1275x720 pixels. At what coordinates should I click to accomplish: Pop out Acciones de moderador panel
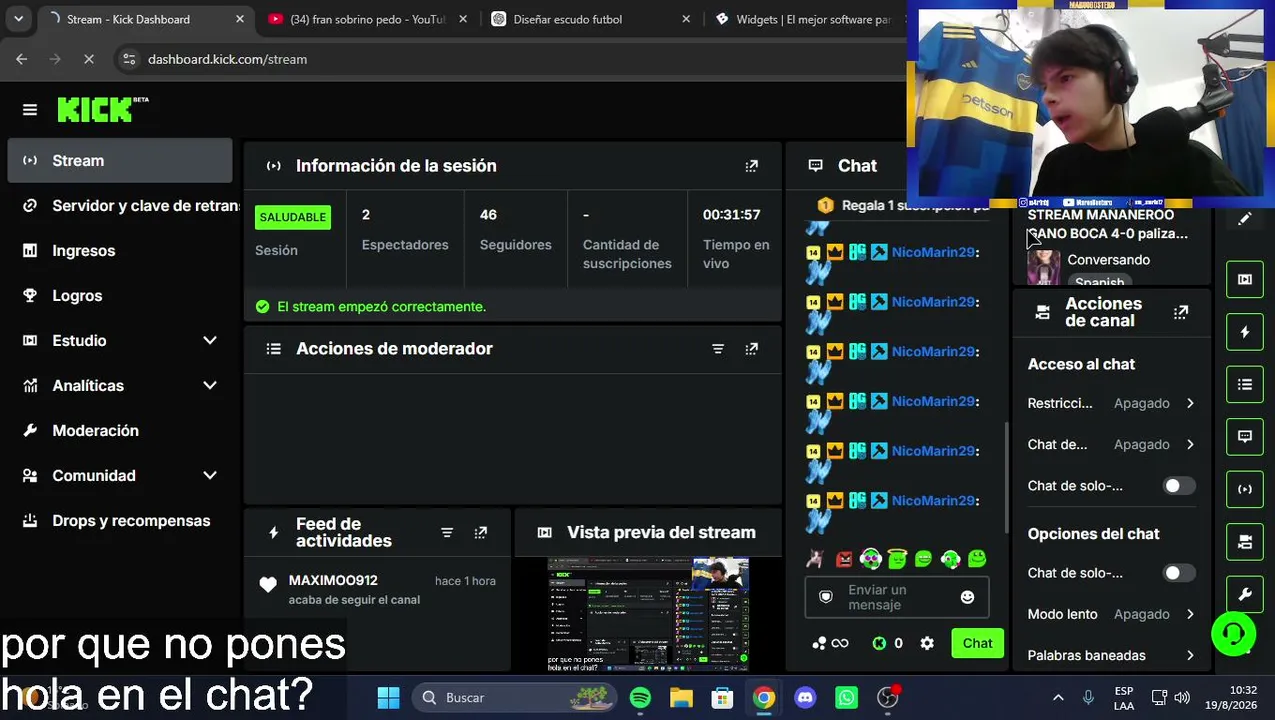752,349
